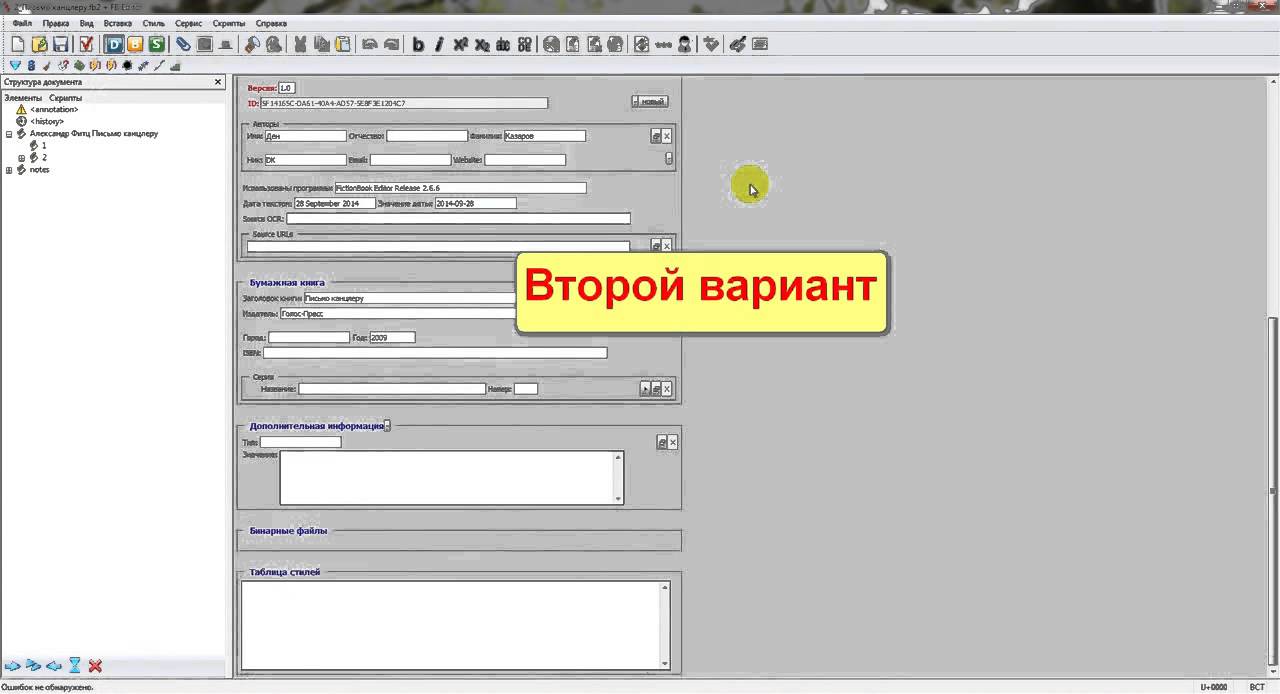Click the Website input field

tap(525, 160)
